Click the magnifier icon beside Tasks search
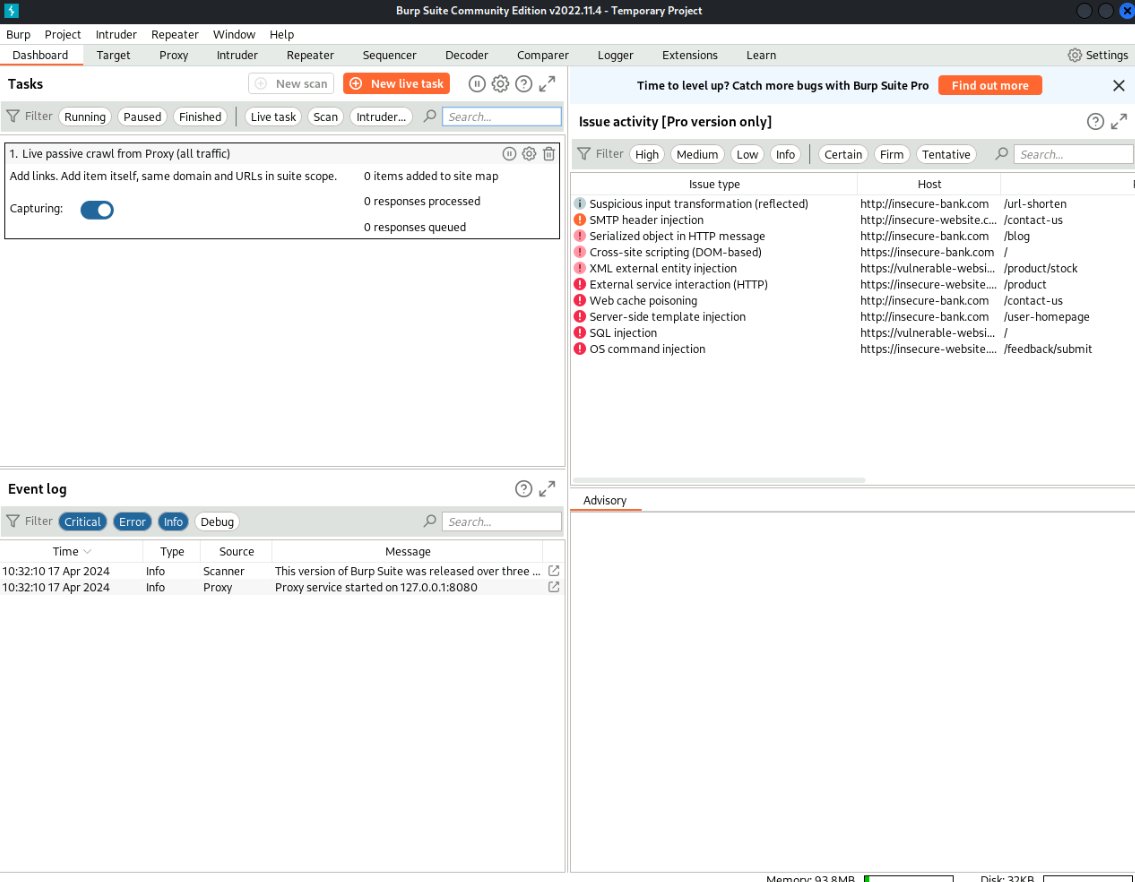This screenshot has width=1135, height=882. [430, 116]
